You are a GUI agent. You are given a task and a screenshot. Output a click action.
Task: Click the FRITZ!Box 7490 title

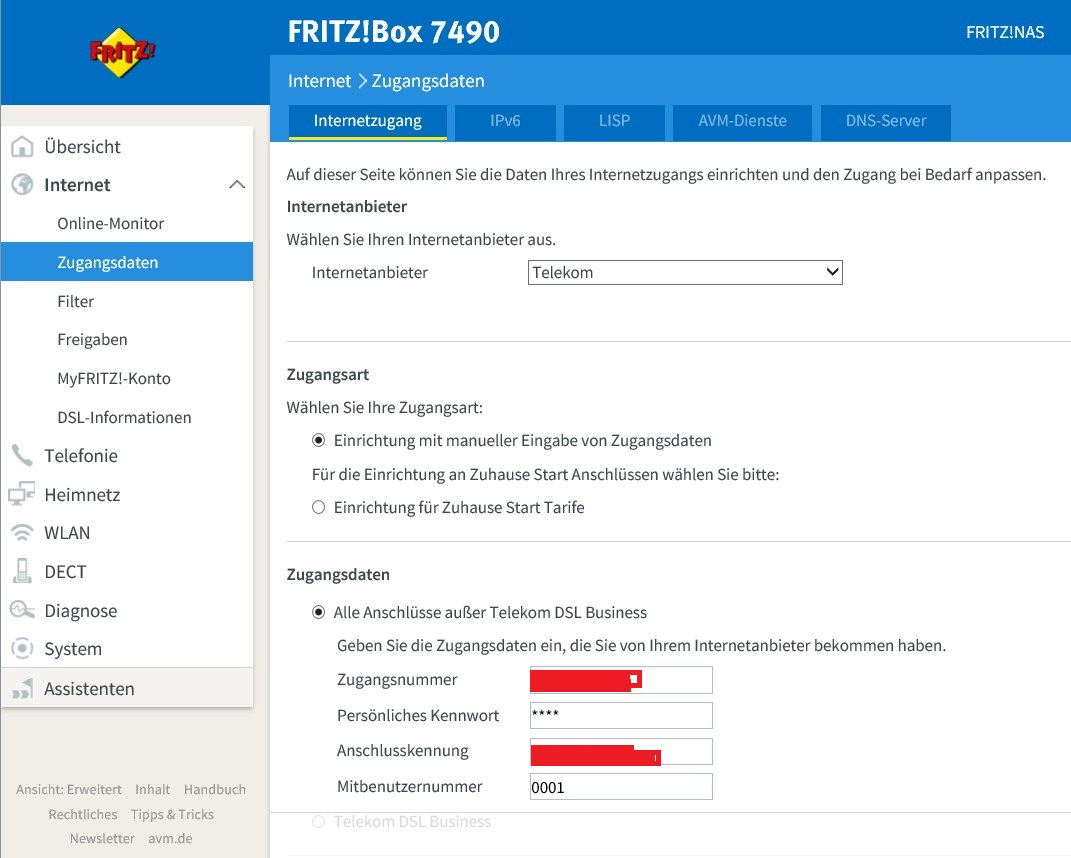coord(393,31)
